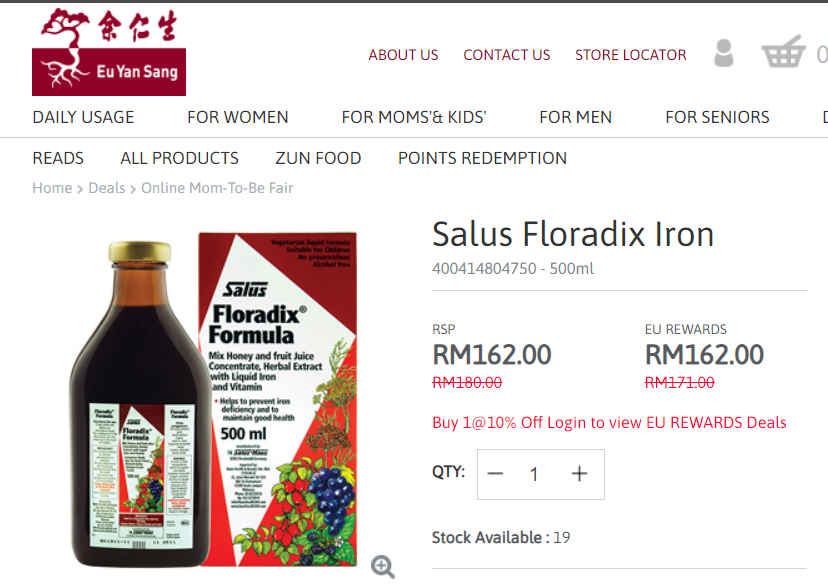This screenshot has height=586, width=828.
Task: Open the user account icon
Action: click(x=723, y=53)
